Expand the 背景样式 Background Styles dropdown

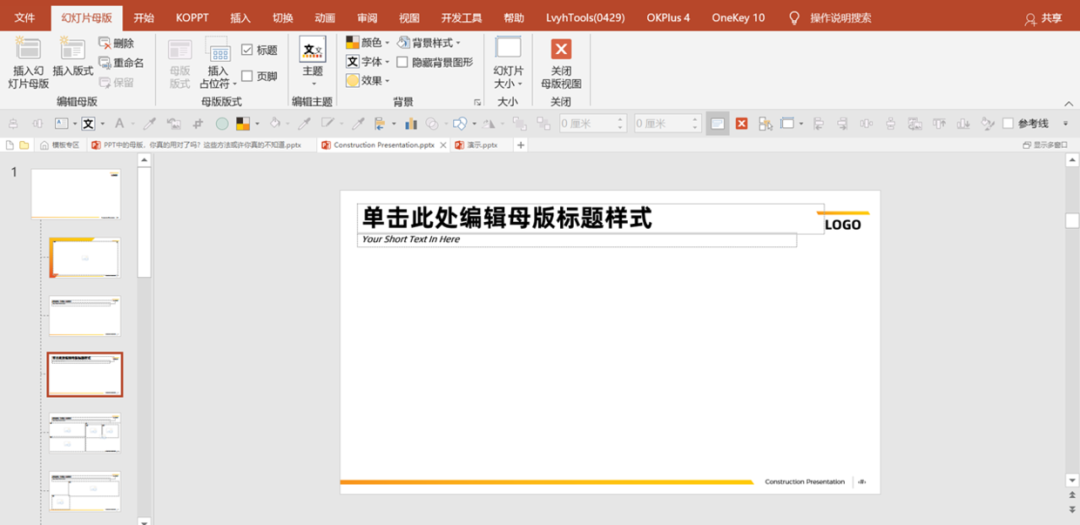[x=430, y=43]
